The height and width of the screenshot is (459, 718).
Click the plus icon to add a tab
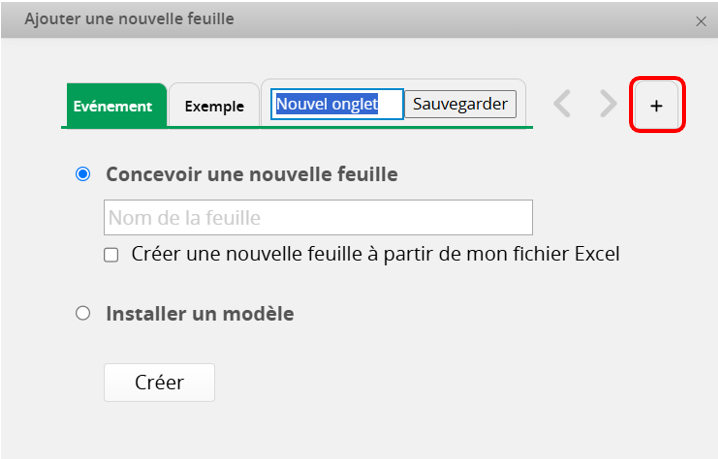point(656,105)
